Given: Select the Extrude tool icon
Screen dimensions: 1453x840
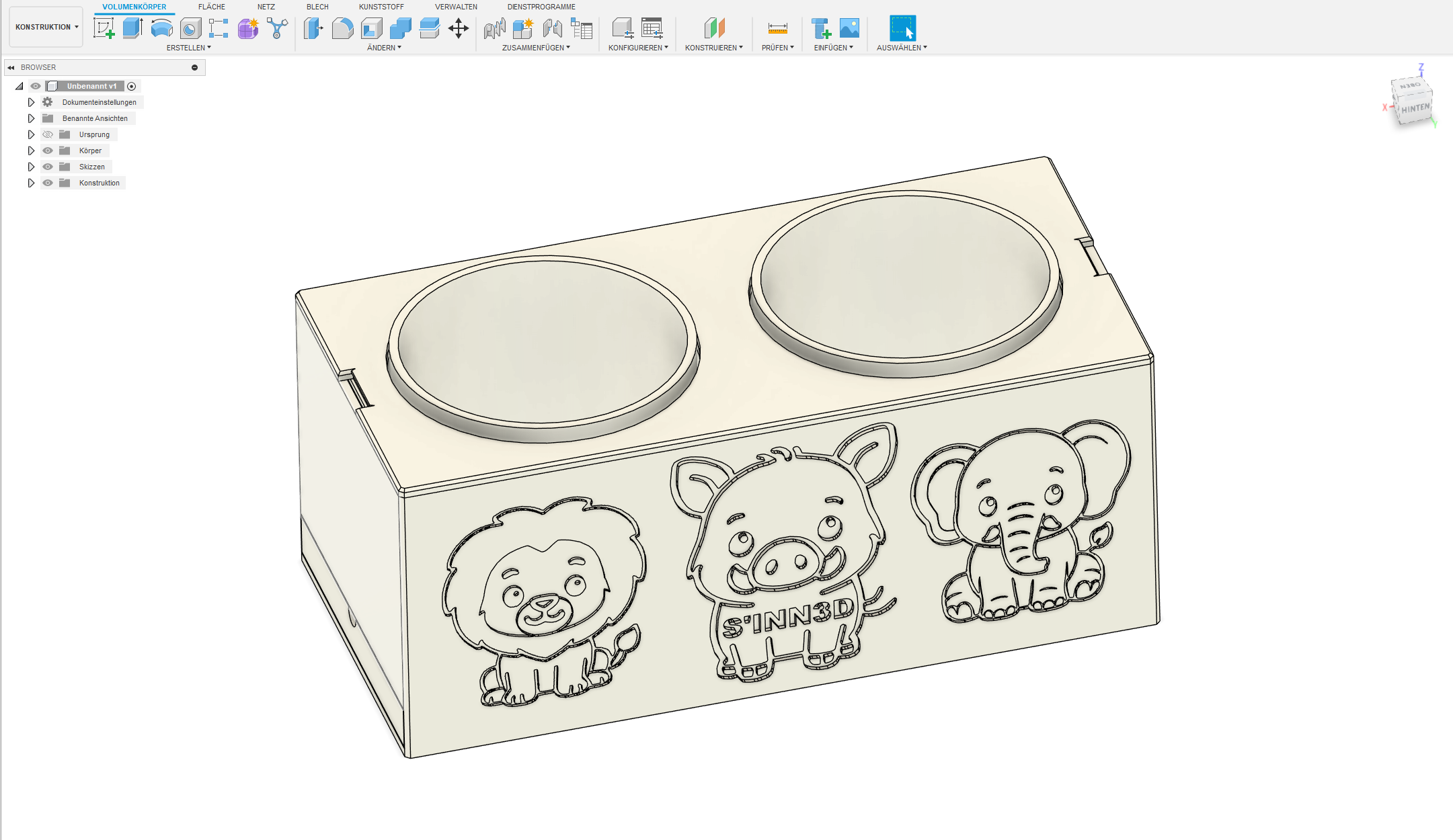Looking at the screenshot, I should point(132,28).
